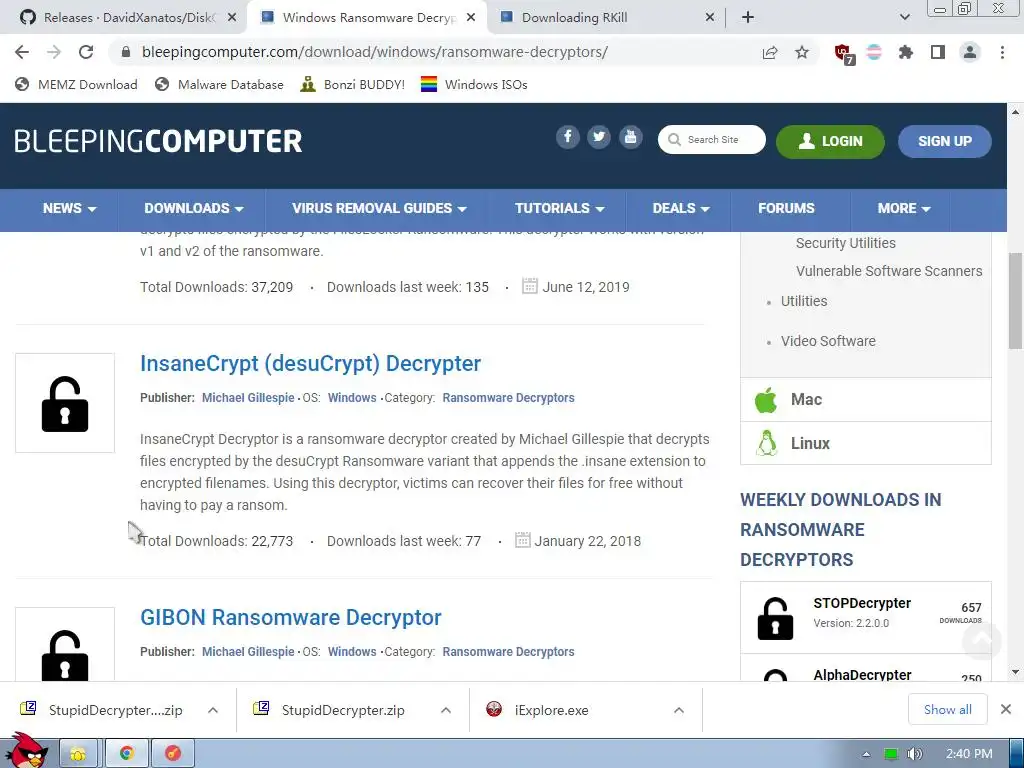The image size is (1024, 768).
Task: Open Security Utilities sidebar link
Action: pyautogui.click(x=846, y=243)
